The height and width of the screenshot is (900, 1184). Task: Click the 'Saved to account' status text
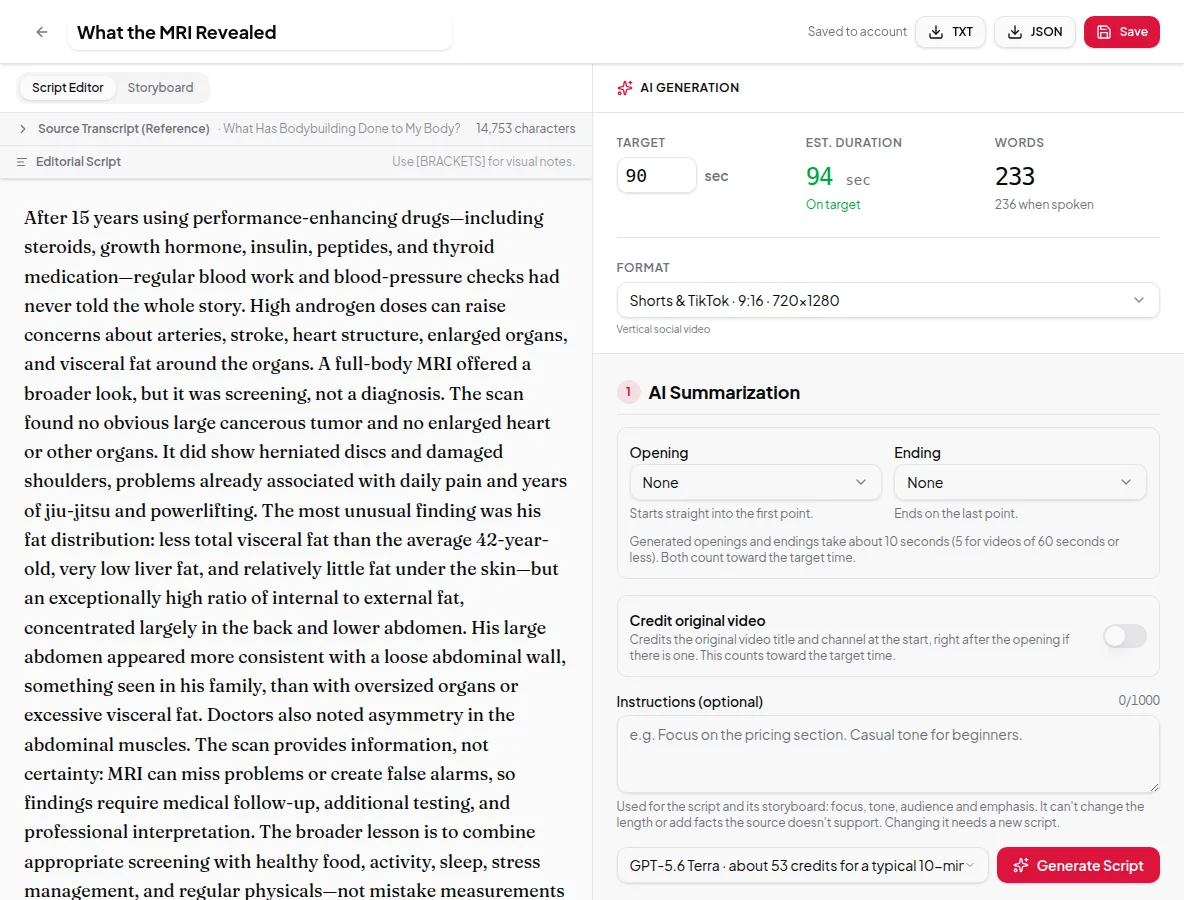pyautogui.click(x=856, y=32)
